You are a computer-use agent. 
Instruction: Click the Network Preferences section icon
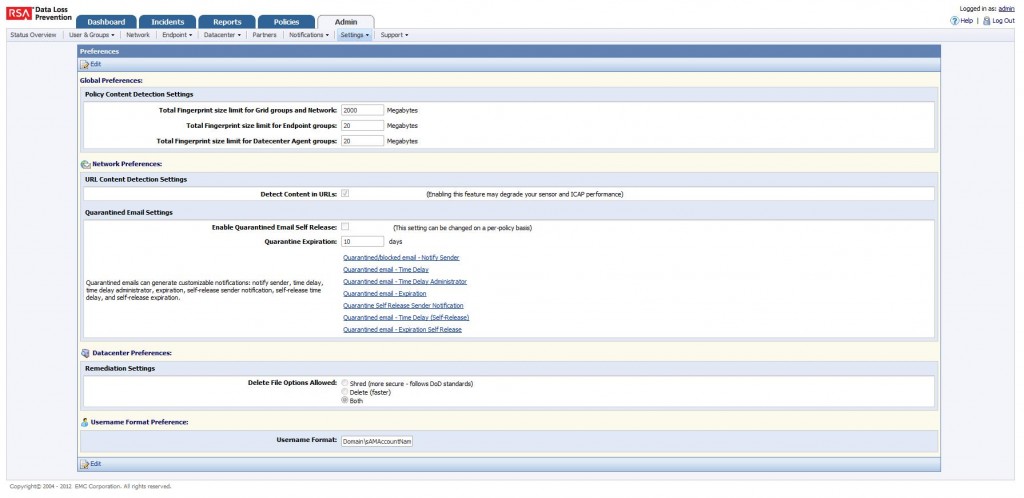(x=85, y=163)
